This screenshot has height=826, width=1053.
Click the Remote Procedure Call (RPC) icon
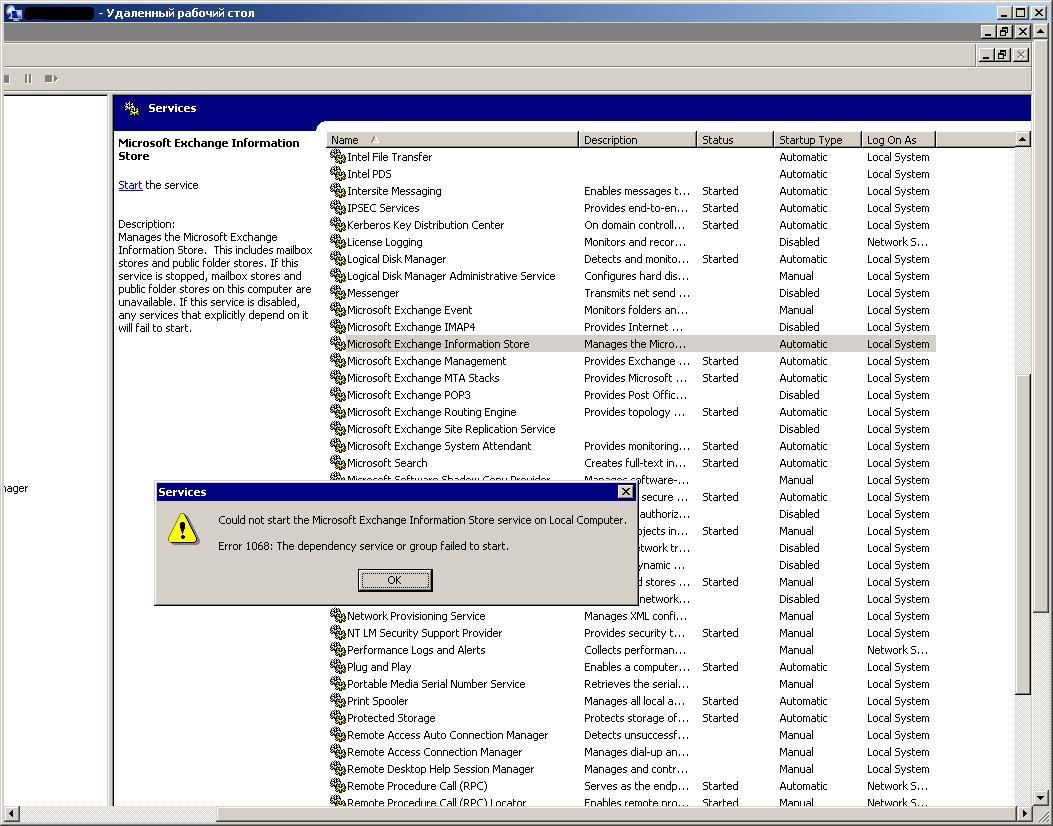[x=337, y=786]
